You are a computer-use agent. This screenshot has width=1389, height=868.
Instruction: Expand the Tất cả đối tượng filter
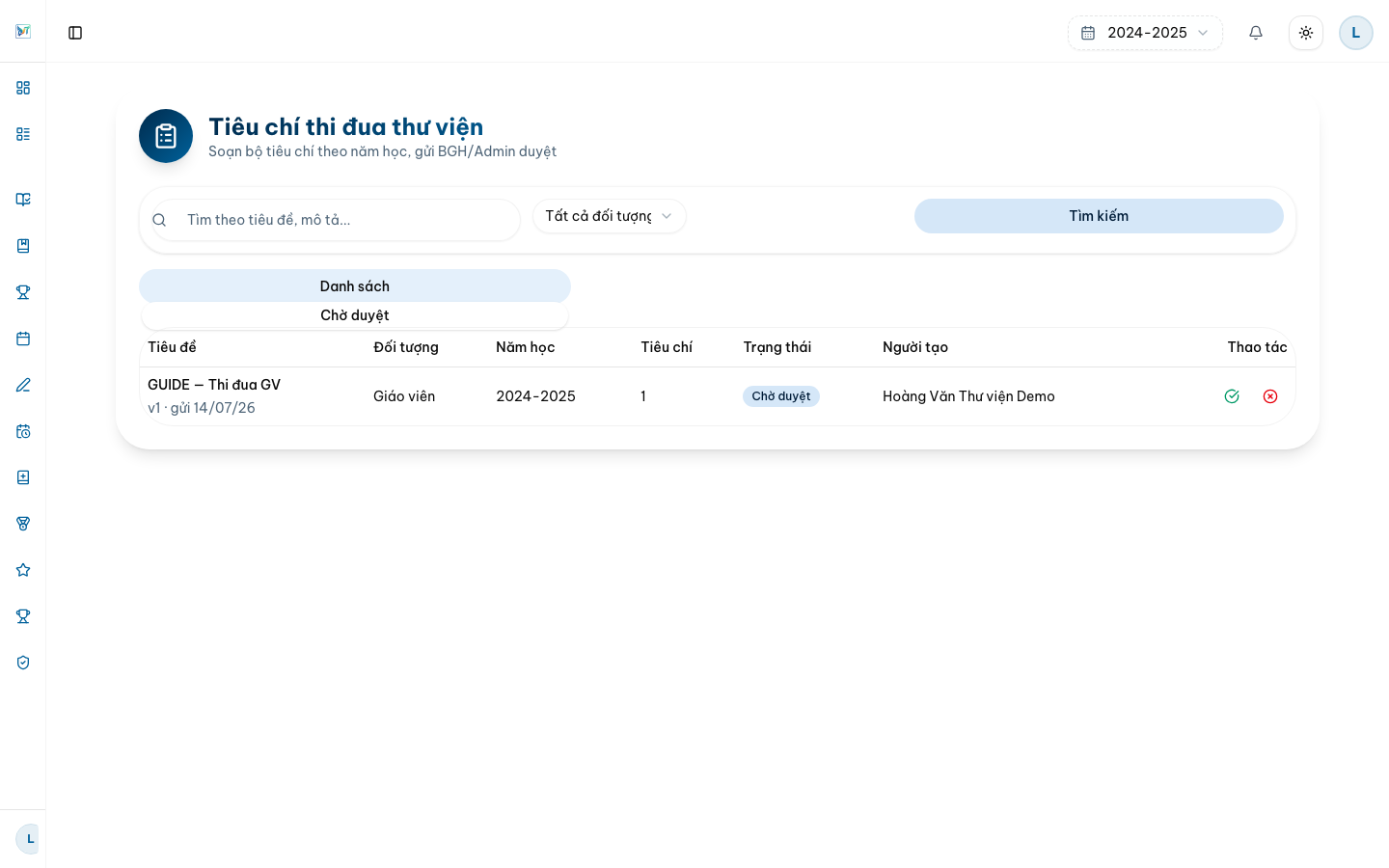(610, 216)
